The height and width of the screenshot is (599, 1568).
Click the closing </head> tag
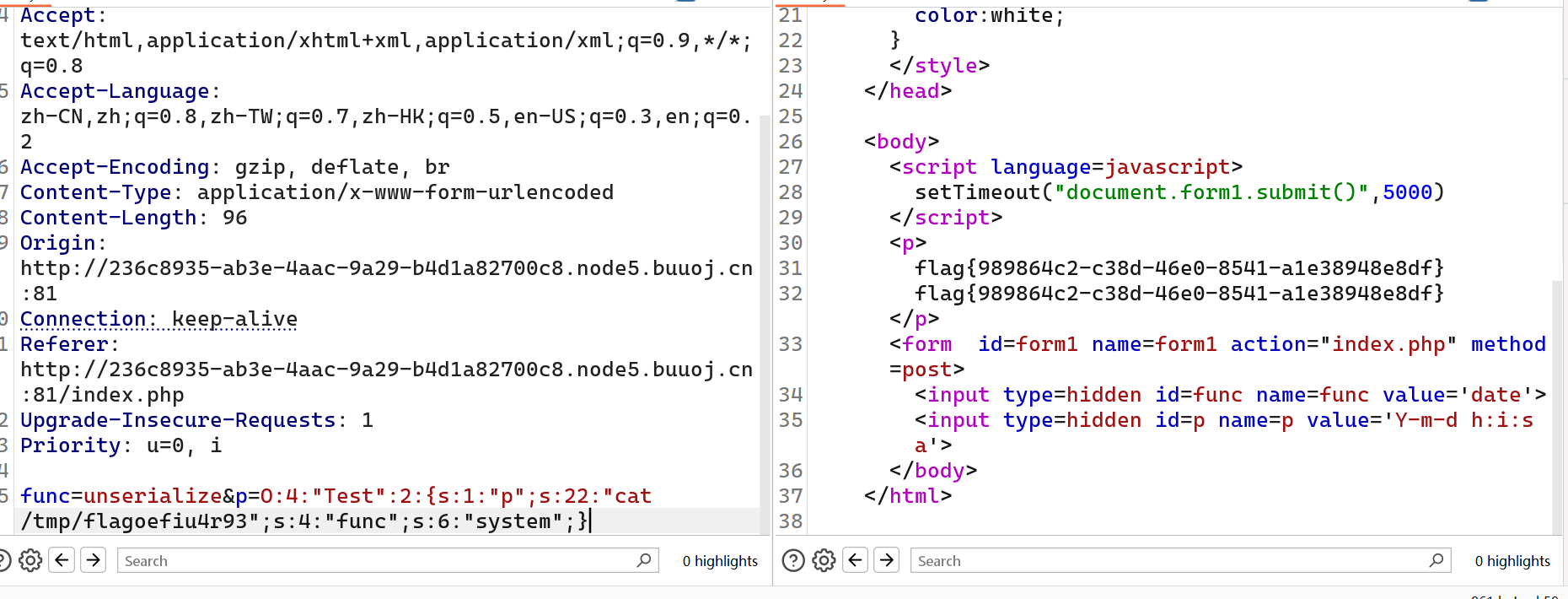tap(908, 91)
